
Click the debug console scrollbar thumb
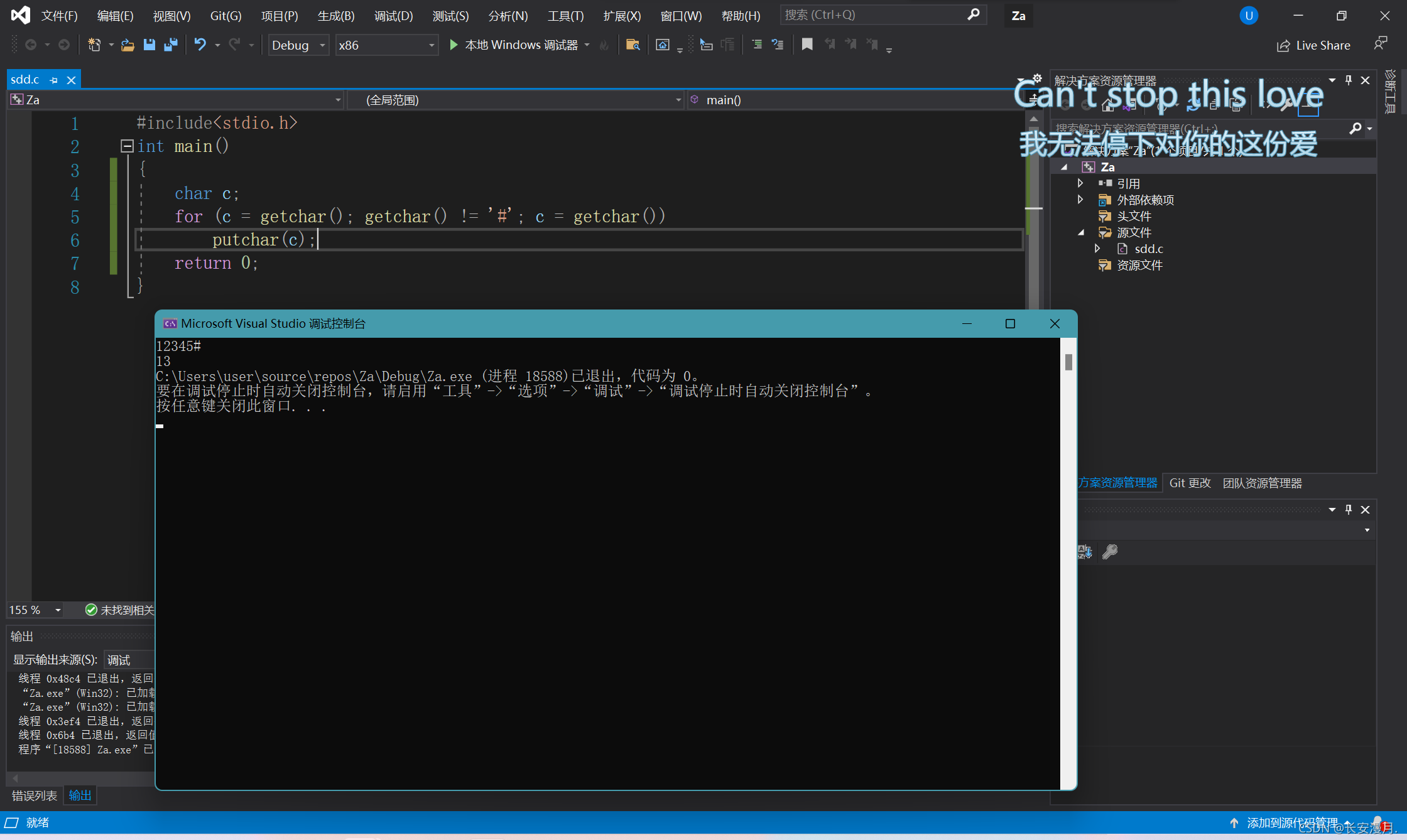[1068, 362]
